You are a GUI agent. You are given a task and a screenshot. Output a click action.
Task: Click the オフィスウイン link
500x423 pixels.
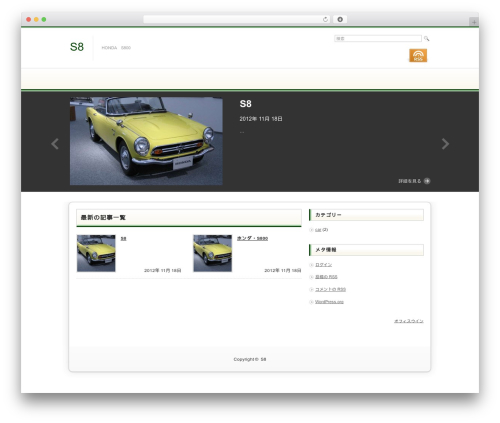(409, 321)
